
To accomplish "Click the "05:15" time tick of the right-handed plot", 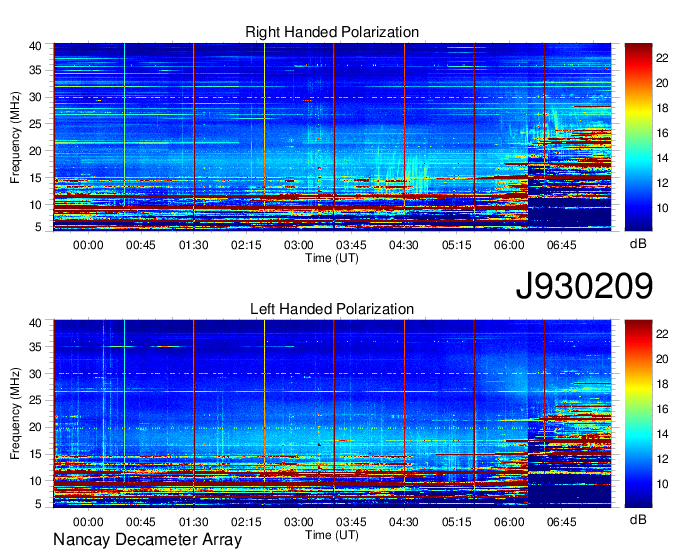I will (456, 245).
